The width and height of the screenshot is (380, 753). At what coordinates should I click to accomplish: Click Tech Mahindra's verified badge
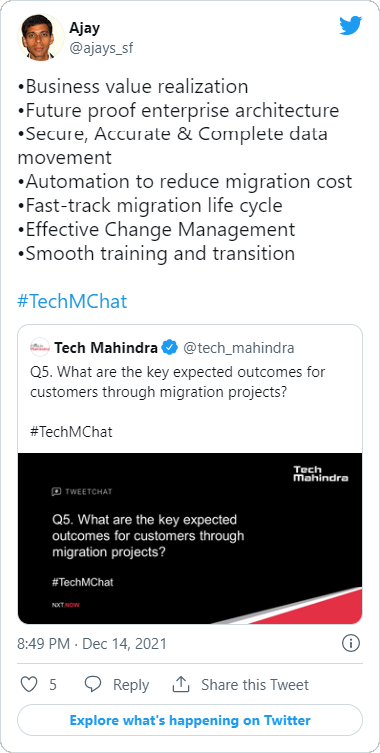pos(169,347)
